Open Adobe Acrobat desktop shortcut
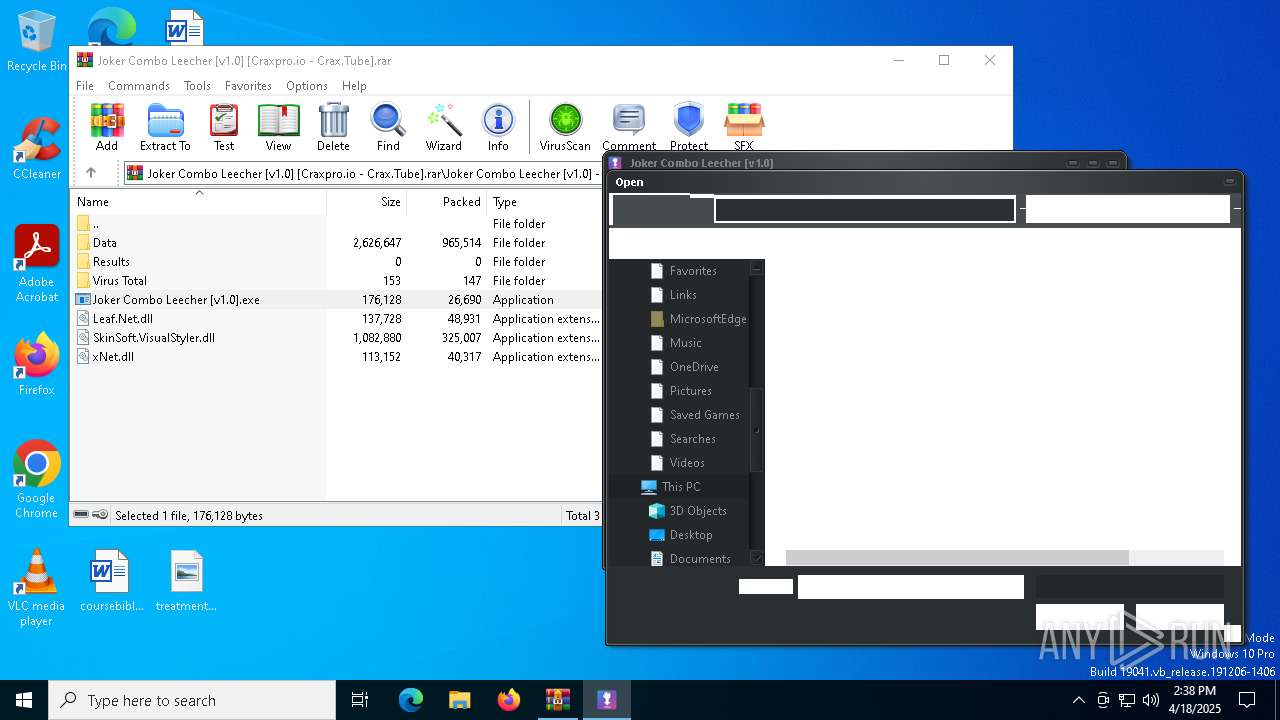Viewport: 1280px width, 720px height. tap(36, 264)
